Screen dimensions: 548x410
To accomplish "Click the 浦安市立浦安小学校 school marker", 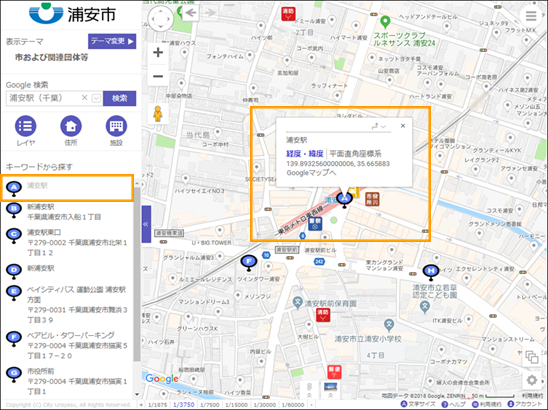I will tap(389, 325).
